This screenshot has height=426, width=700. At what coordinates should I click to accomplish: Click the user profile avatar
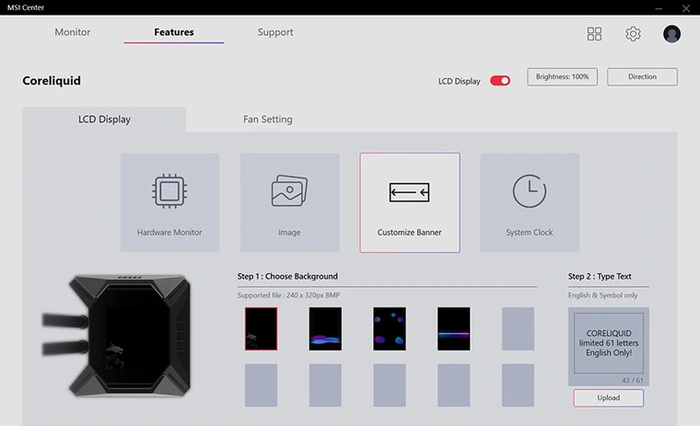pyautogui.click(x=672, y=34)
